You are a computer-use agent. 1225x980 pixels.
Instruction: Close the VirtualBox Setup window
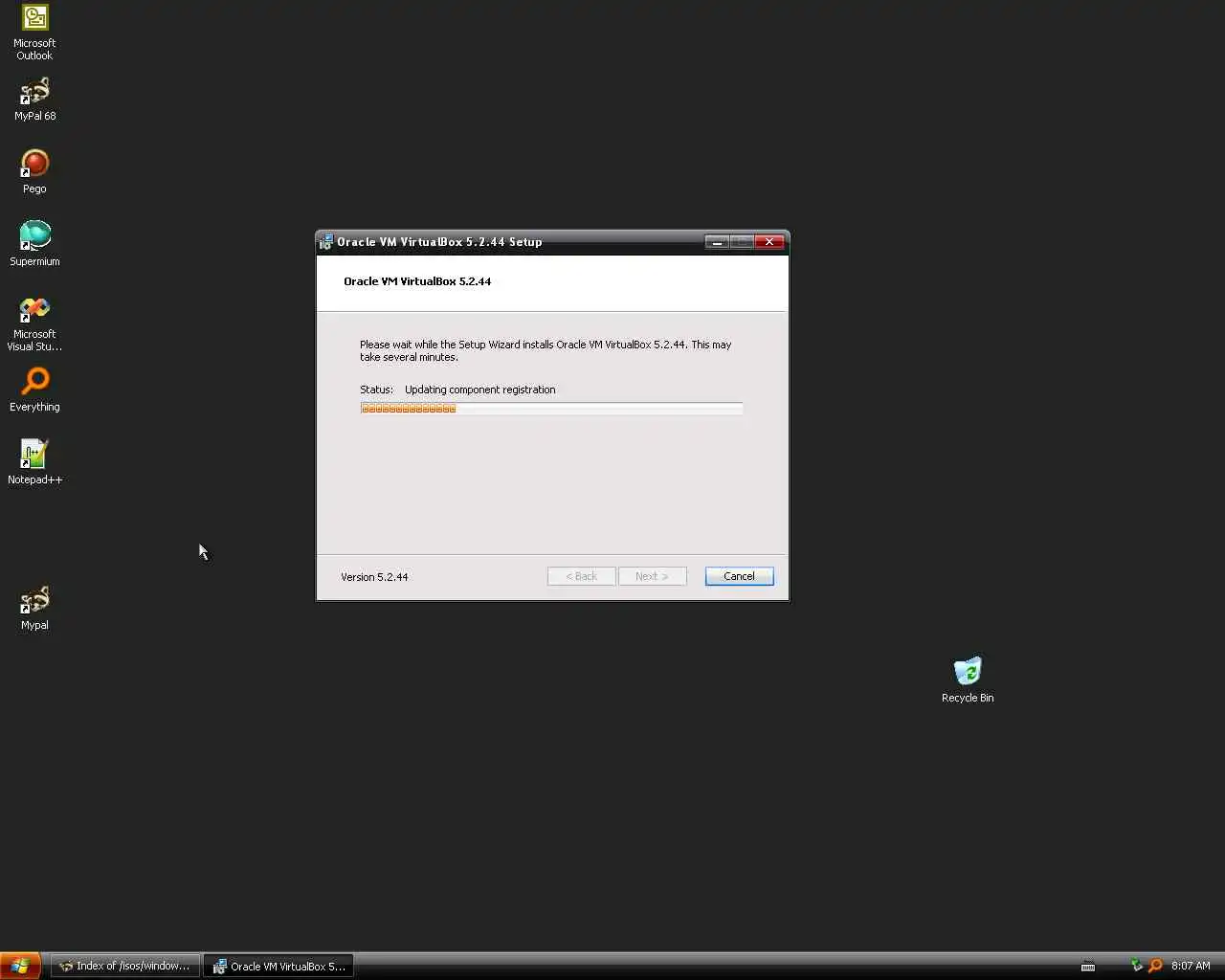769,242
